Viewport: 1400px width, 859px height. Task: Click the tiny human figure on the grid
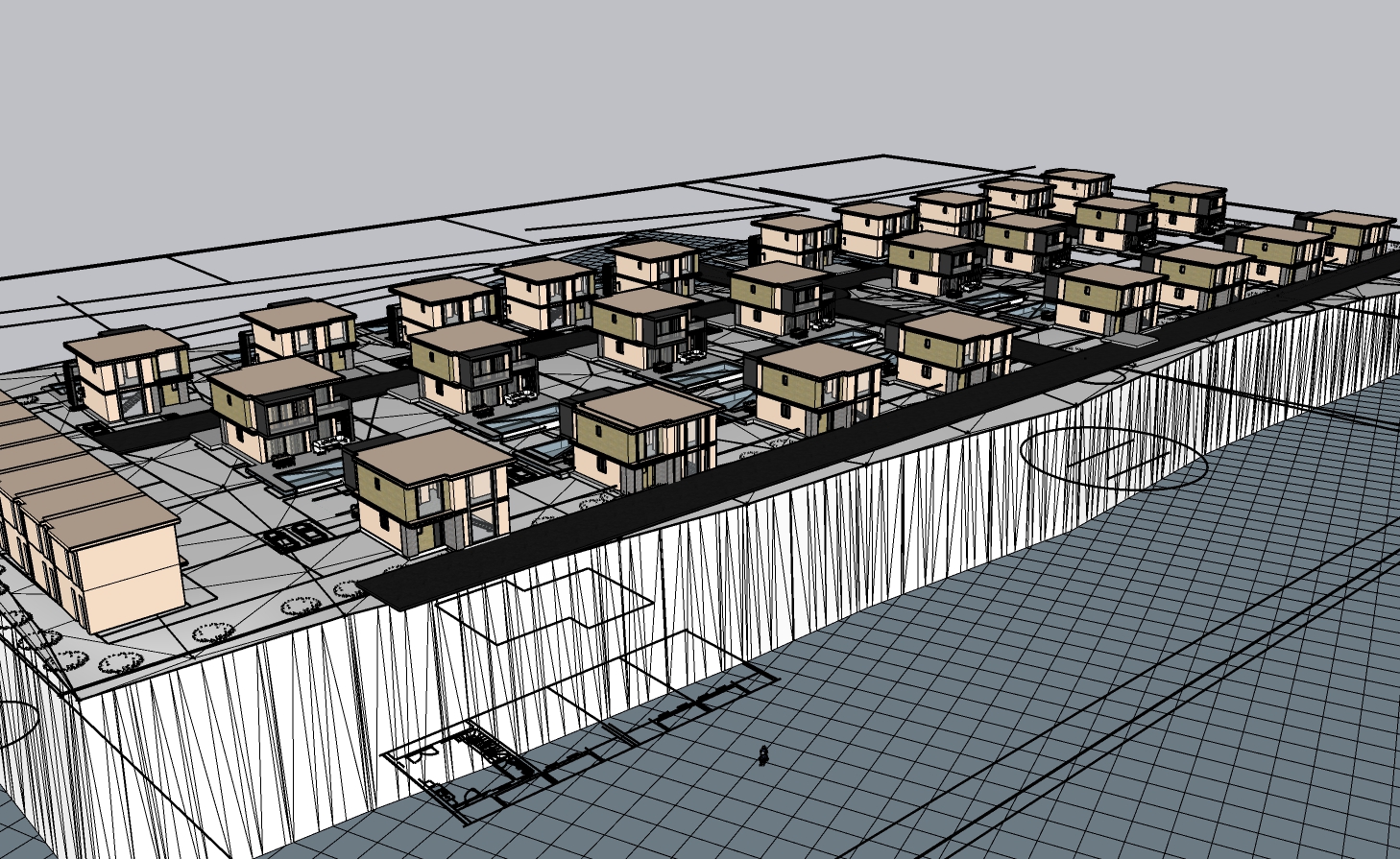[x=763, y=754]
